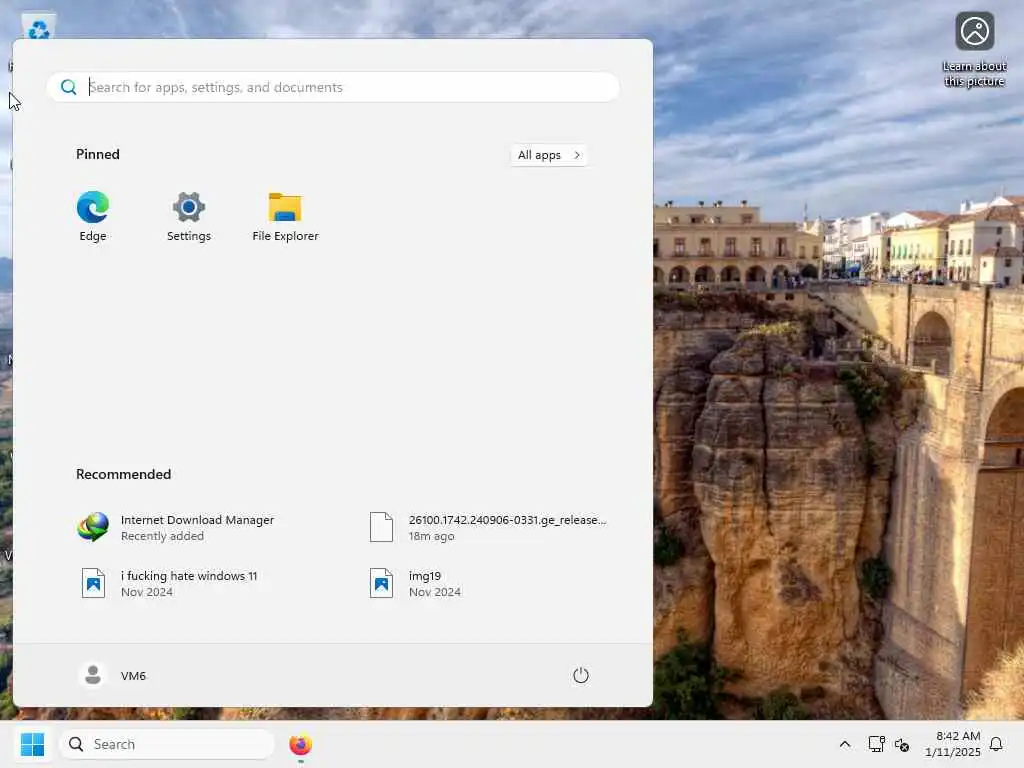Focus the Start menu search field
Viewport: 1024px width, 768px height.
(x=333, y=87)
